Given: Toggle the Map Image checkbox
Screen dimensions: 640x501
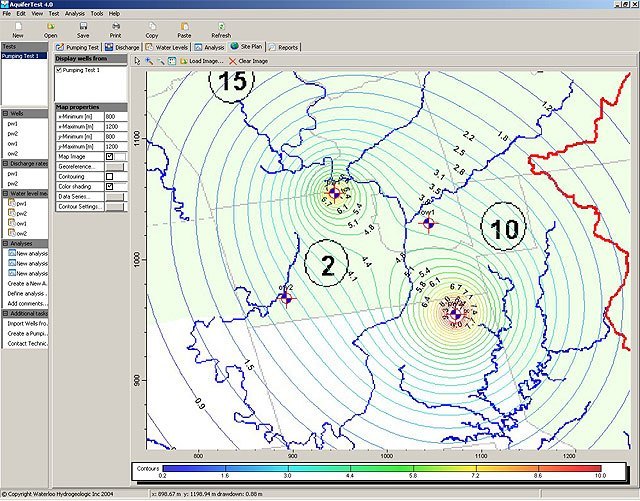Looking at the screenshot, I should [109, 156].
